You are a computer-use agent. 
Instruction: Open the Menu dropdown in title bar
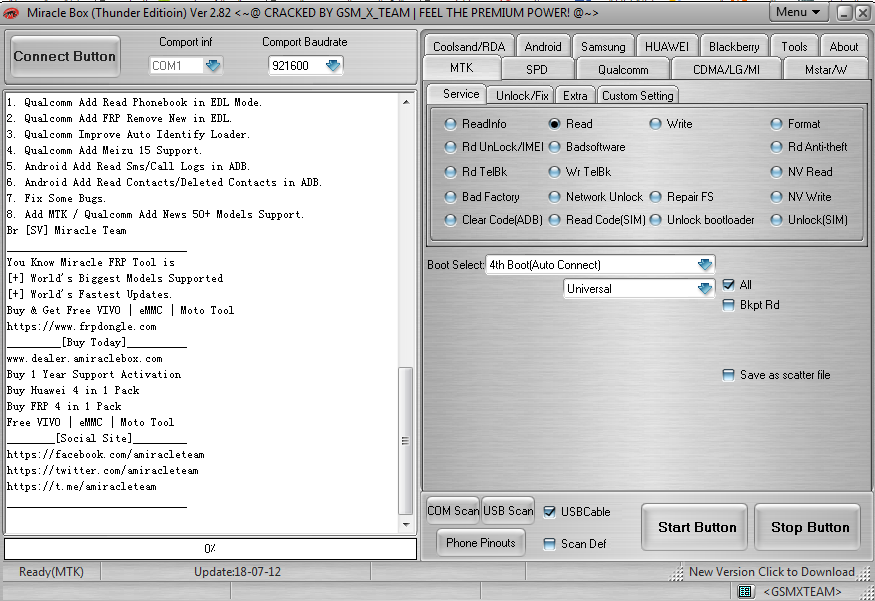click(x=797, y=12)
